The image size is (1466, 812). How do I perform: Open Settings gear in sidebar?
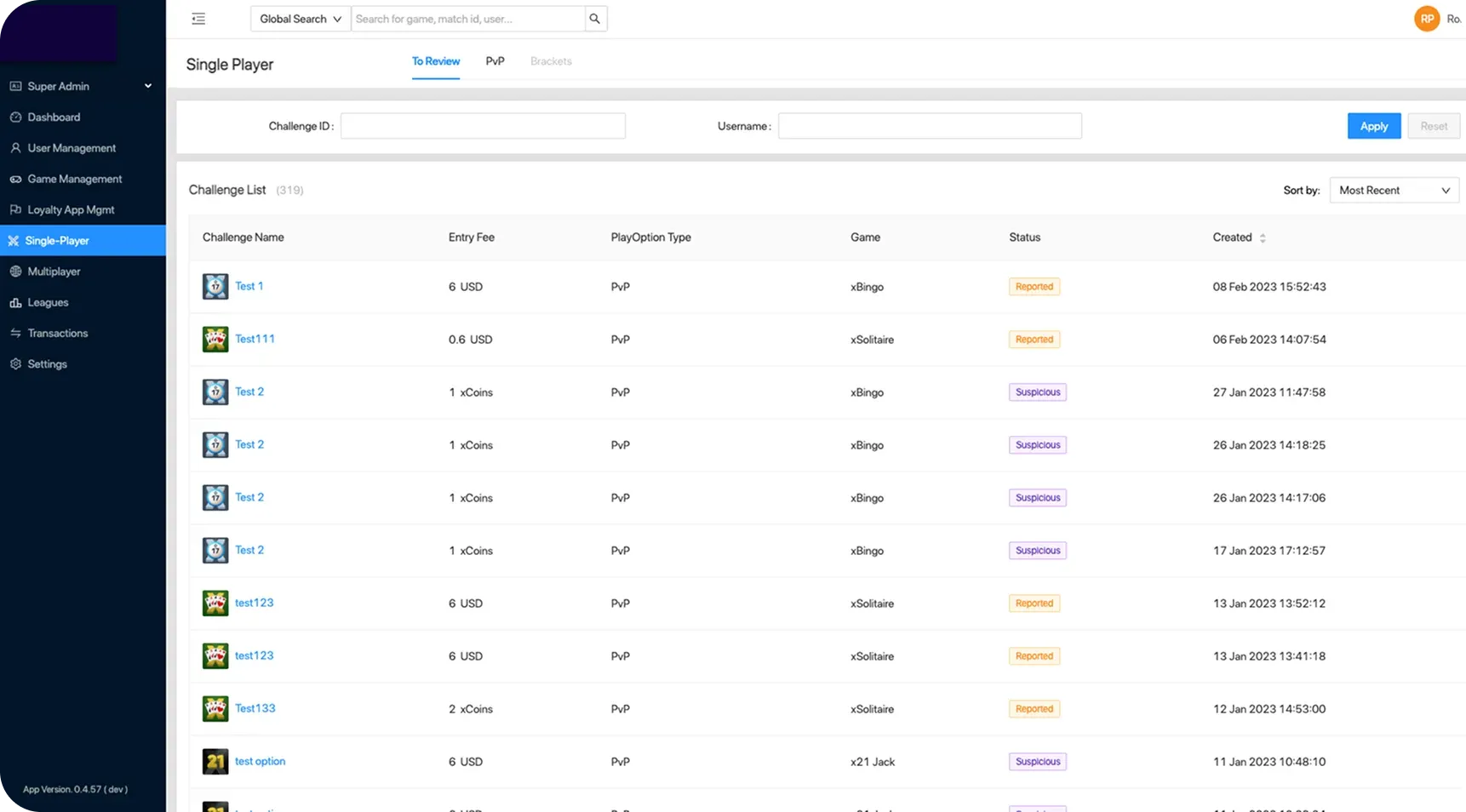[15, 364]
